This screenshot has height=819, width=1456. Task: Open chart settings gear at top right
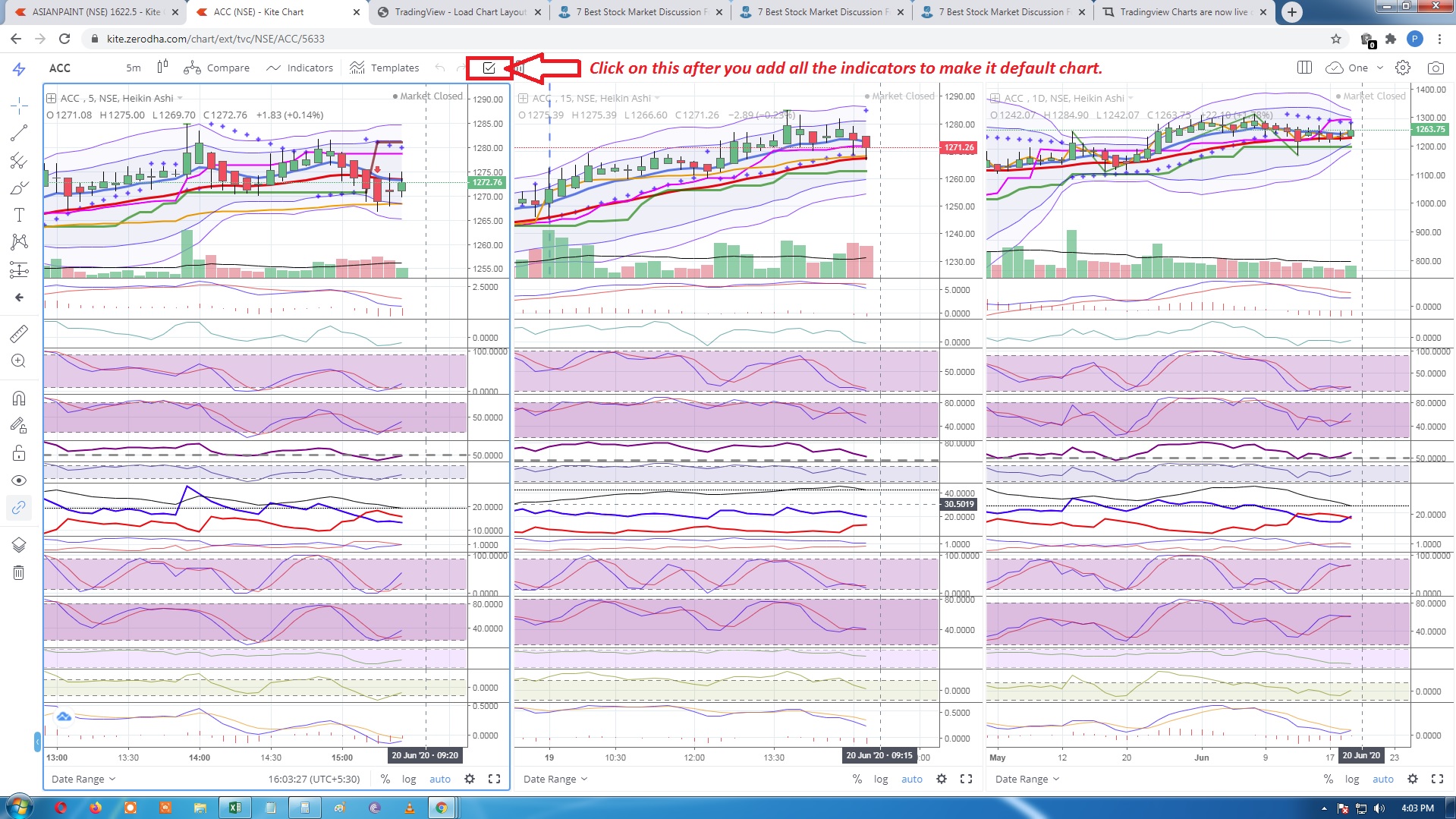tap(1403, 68)
